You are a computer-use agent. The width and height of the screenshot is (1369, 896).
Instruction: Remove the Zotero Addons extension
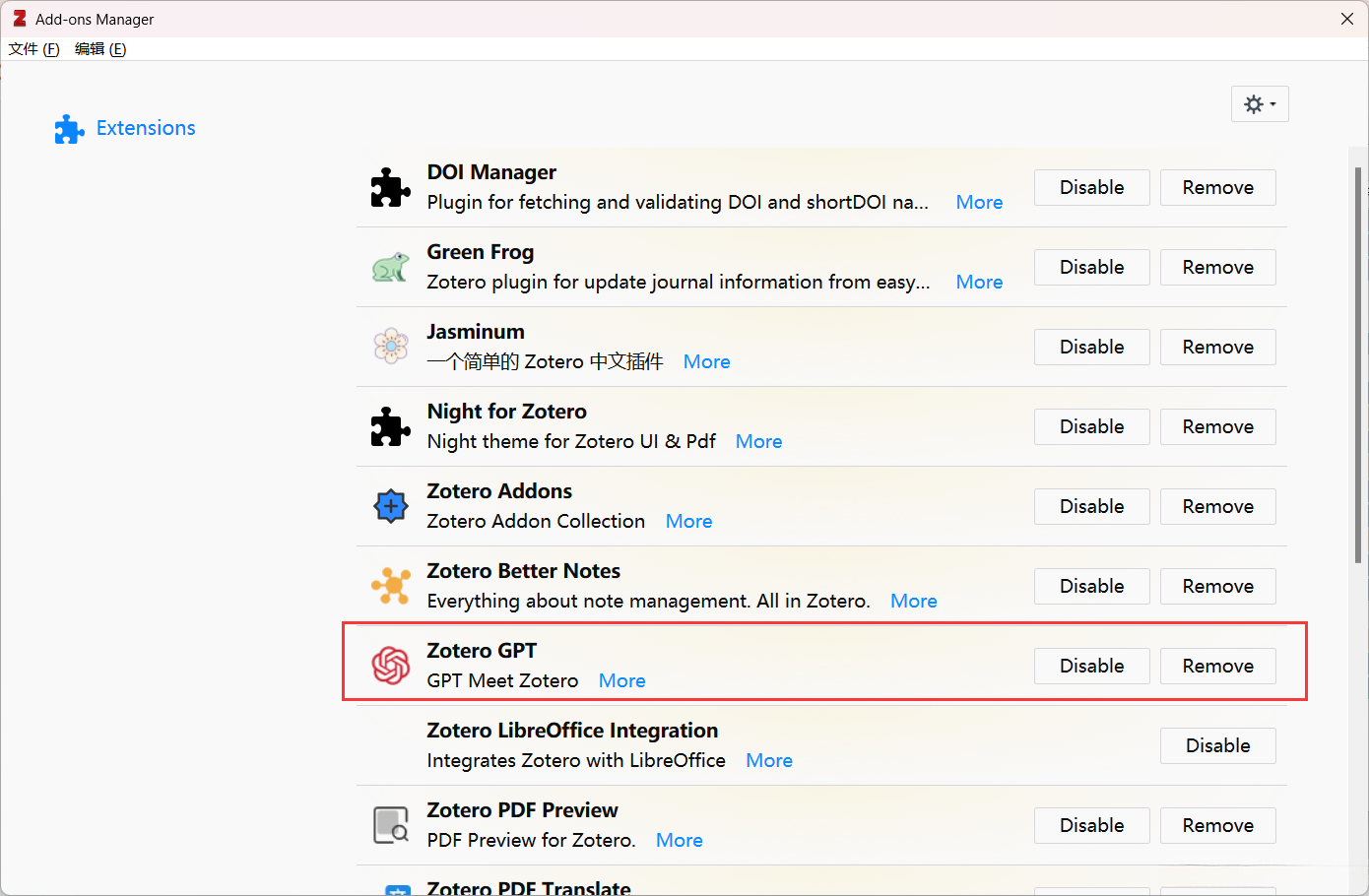[x=1217, y=506]
